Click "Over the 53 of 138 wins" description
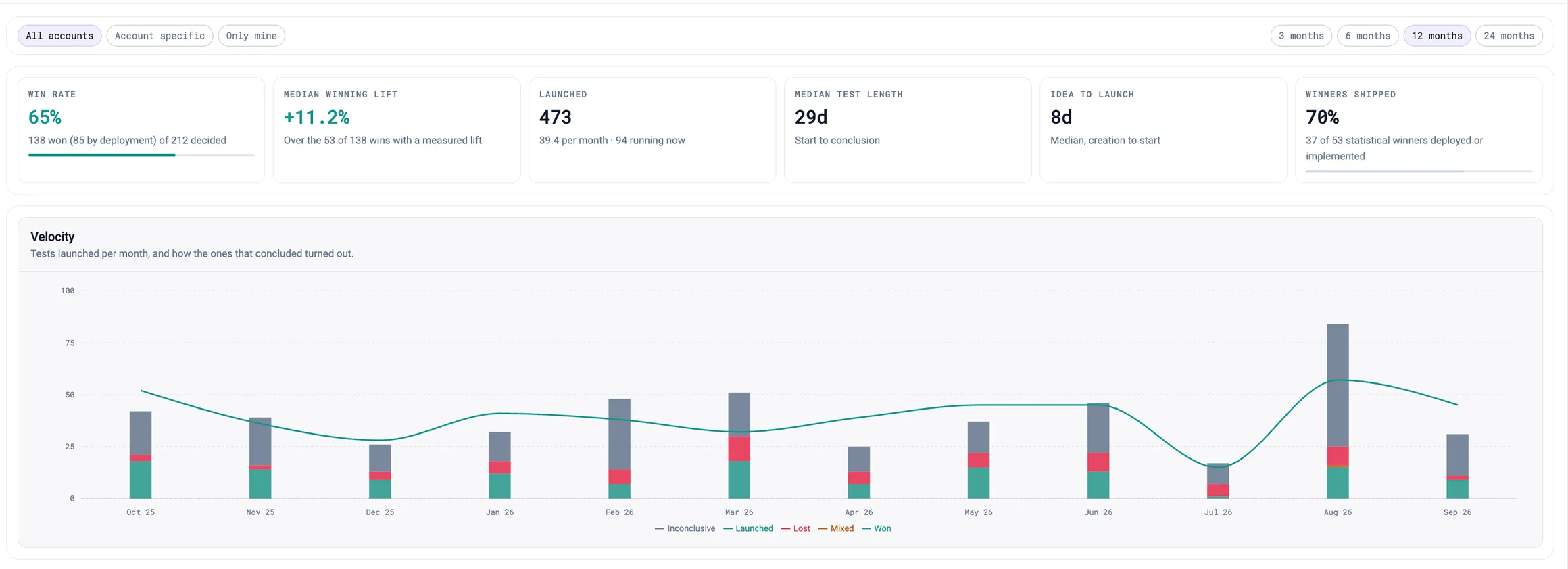The image size is (1568, 569). (383, 140)
